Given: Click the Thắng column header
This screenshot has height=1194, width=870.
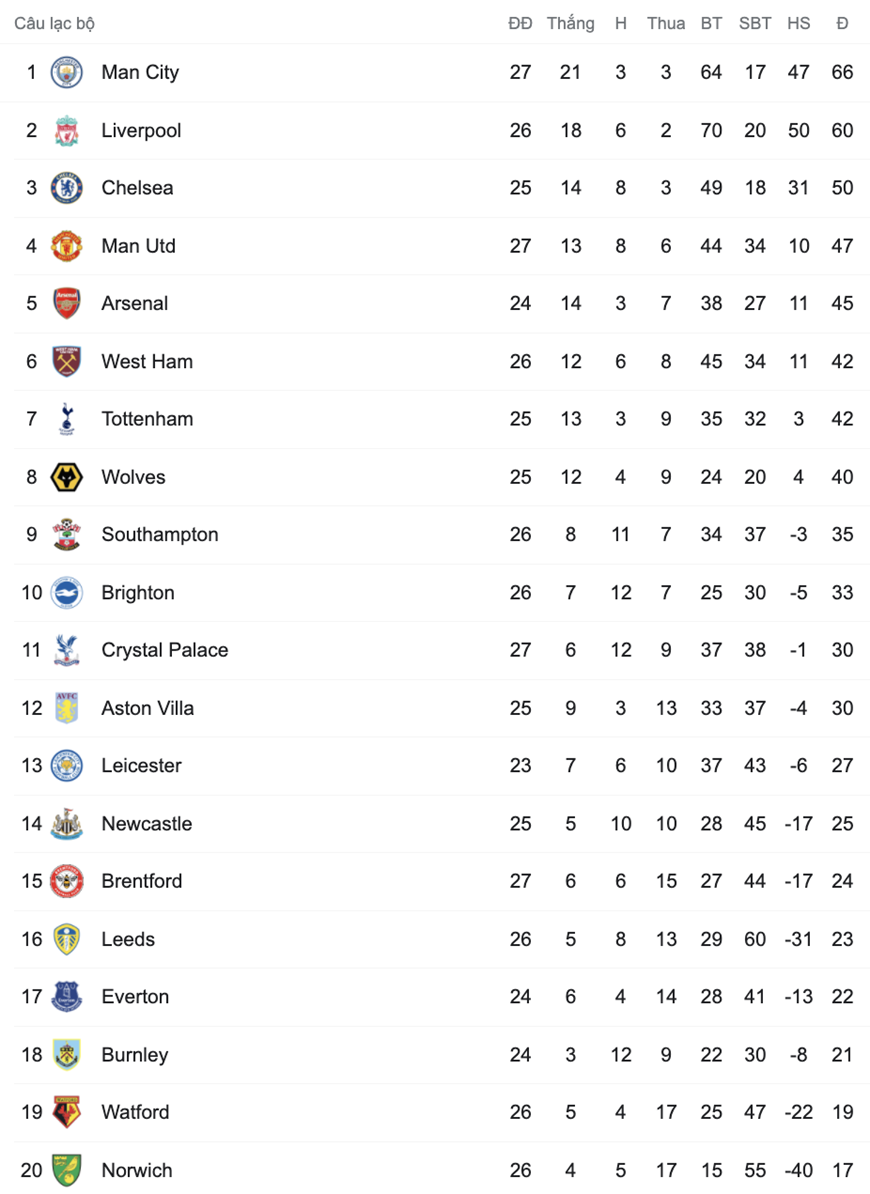Looking at the screenshot, I should tap(570, 23).
